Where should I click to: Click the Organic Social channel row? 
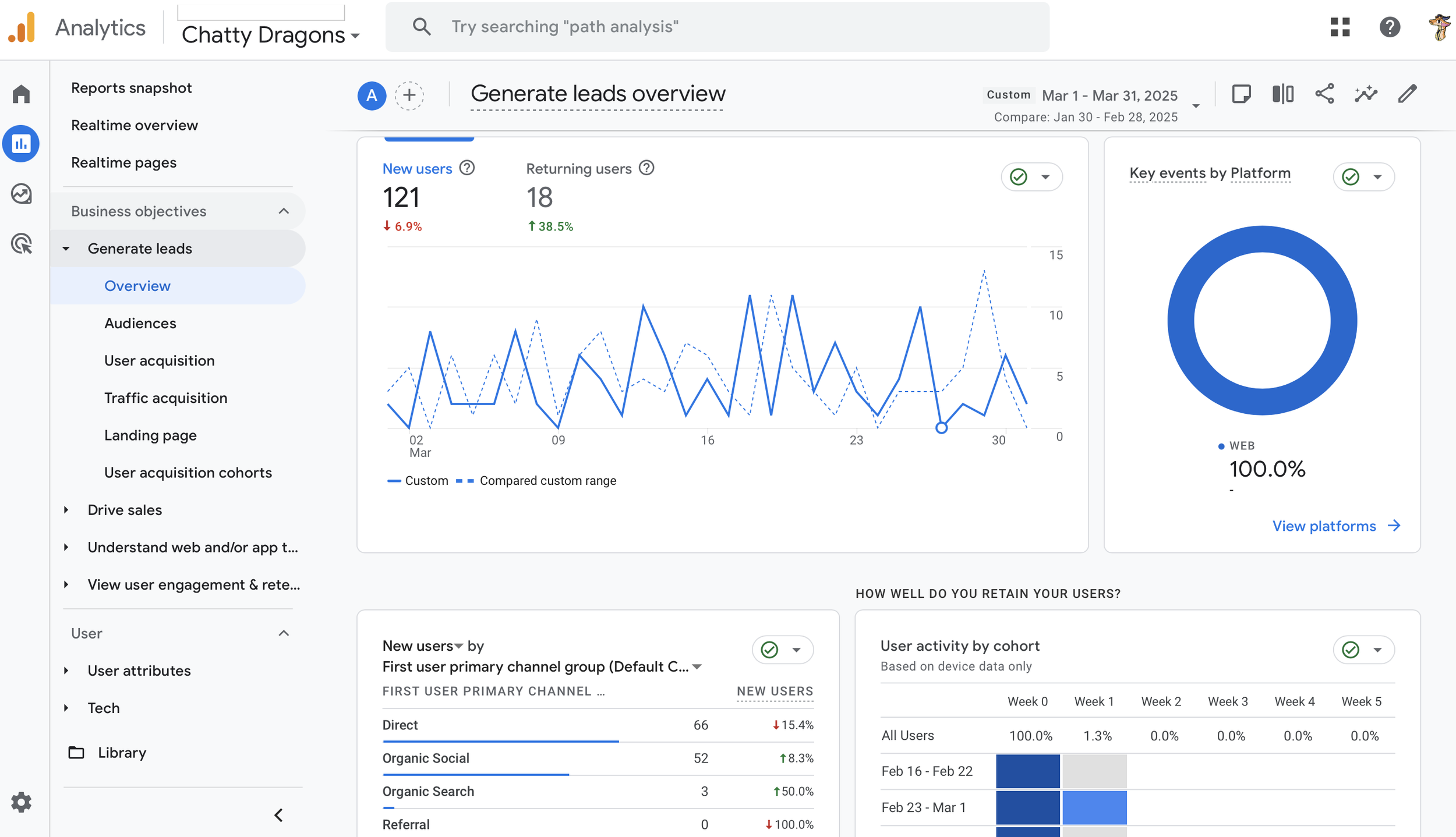[x=598, y=758]
